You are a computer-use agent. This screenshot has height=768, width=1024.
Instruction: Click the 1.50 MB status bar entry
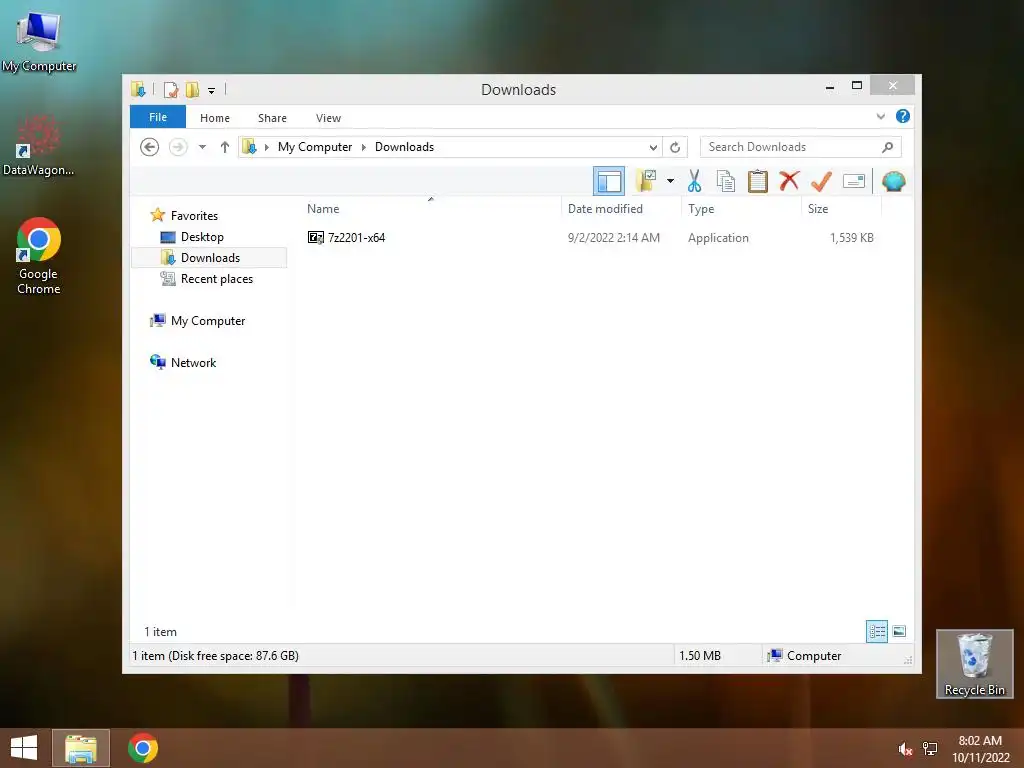pos(699,656)
